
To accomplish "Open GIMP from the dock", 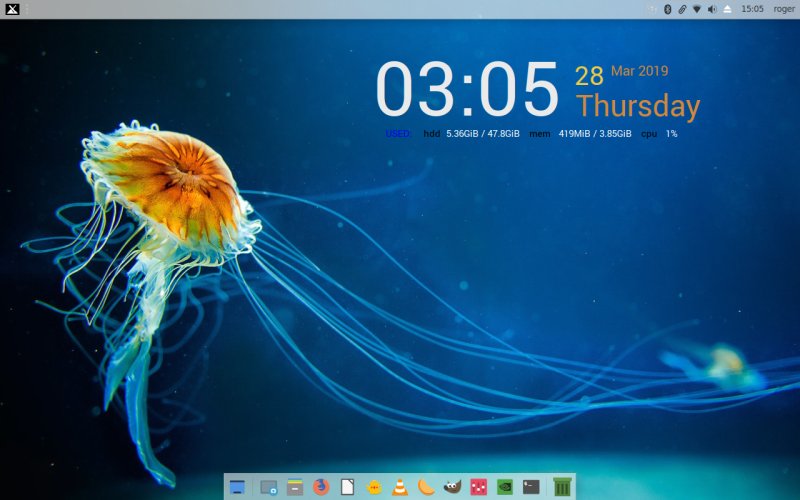I will 452,487.
